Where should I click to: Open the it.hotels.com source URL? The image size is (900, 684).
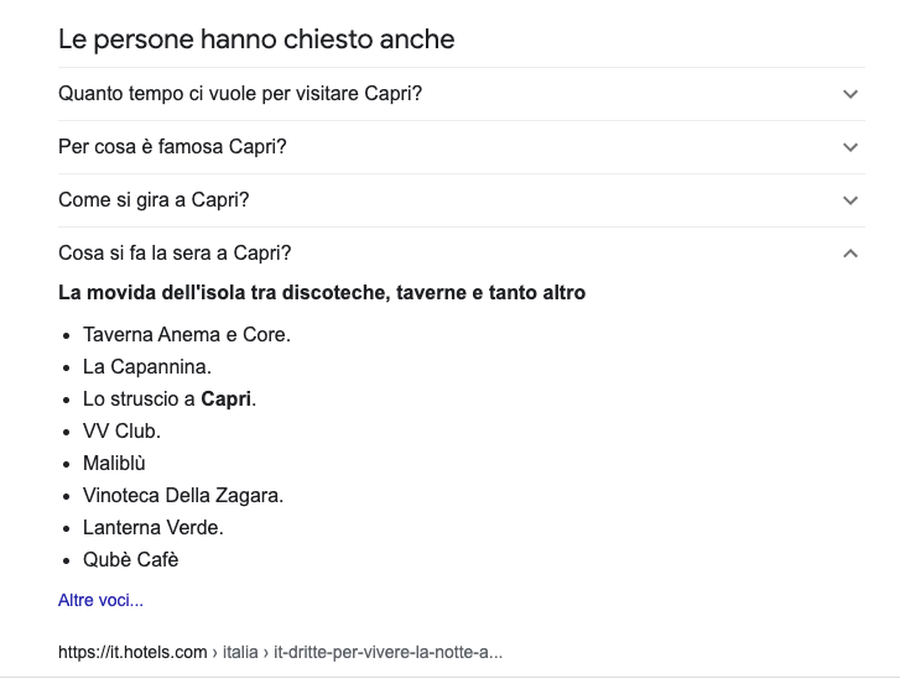pos(280,652)
